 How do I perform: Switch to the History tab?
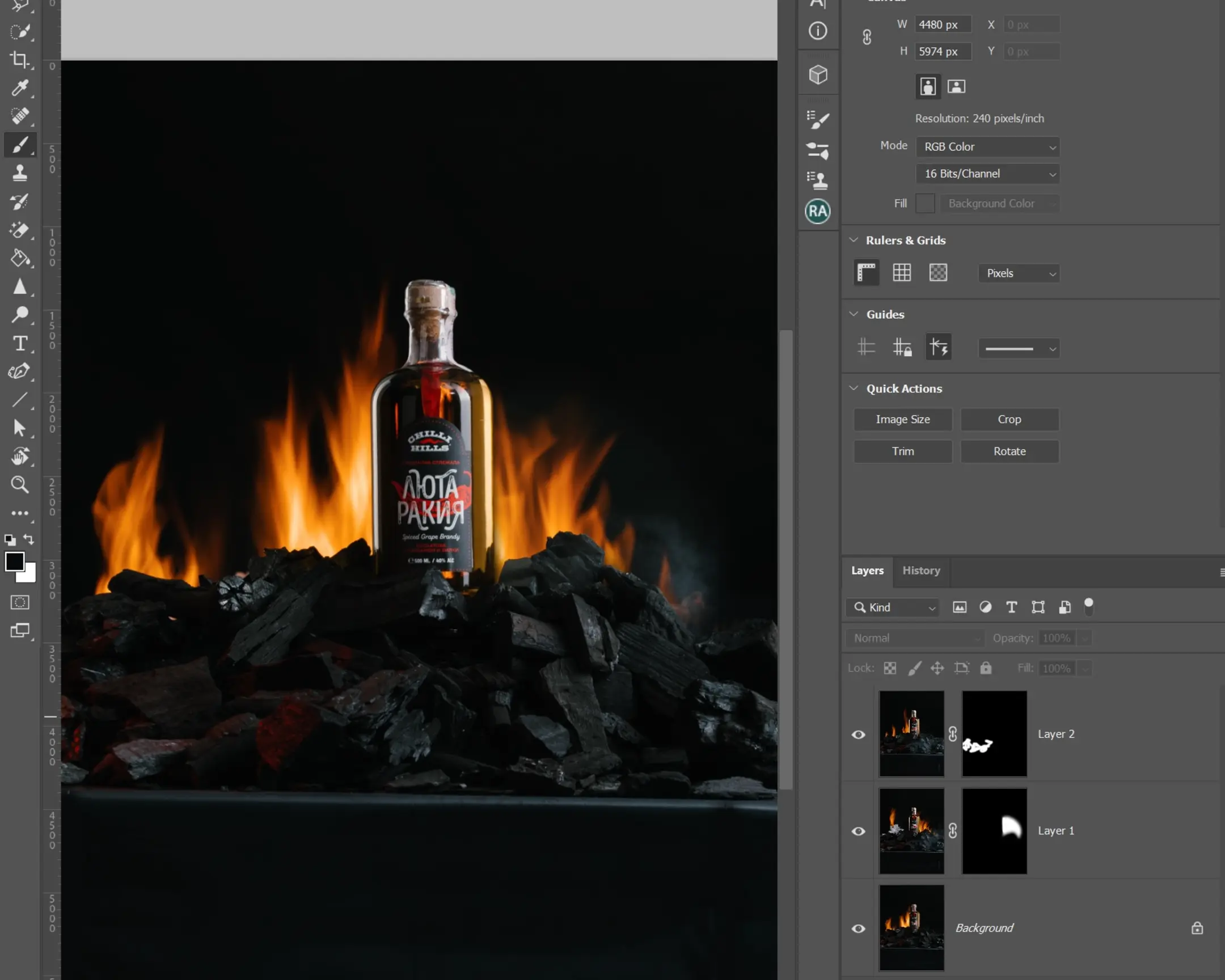pyautogui.click(x=921, y=571)
